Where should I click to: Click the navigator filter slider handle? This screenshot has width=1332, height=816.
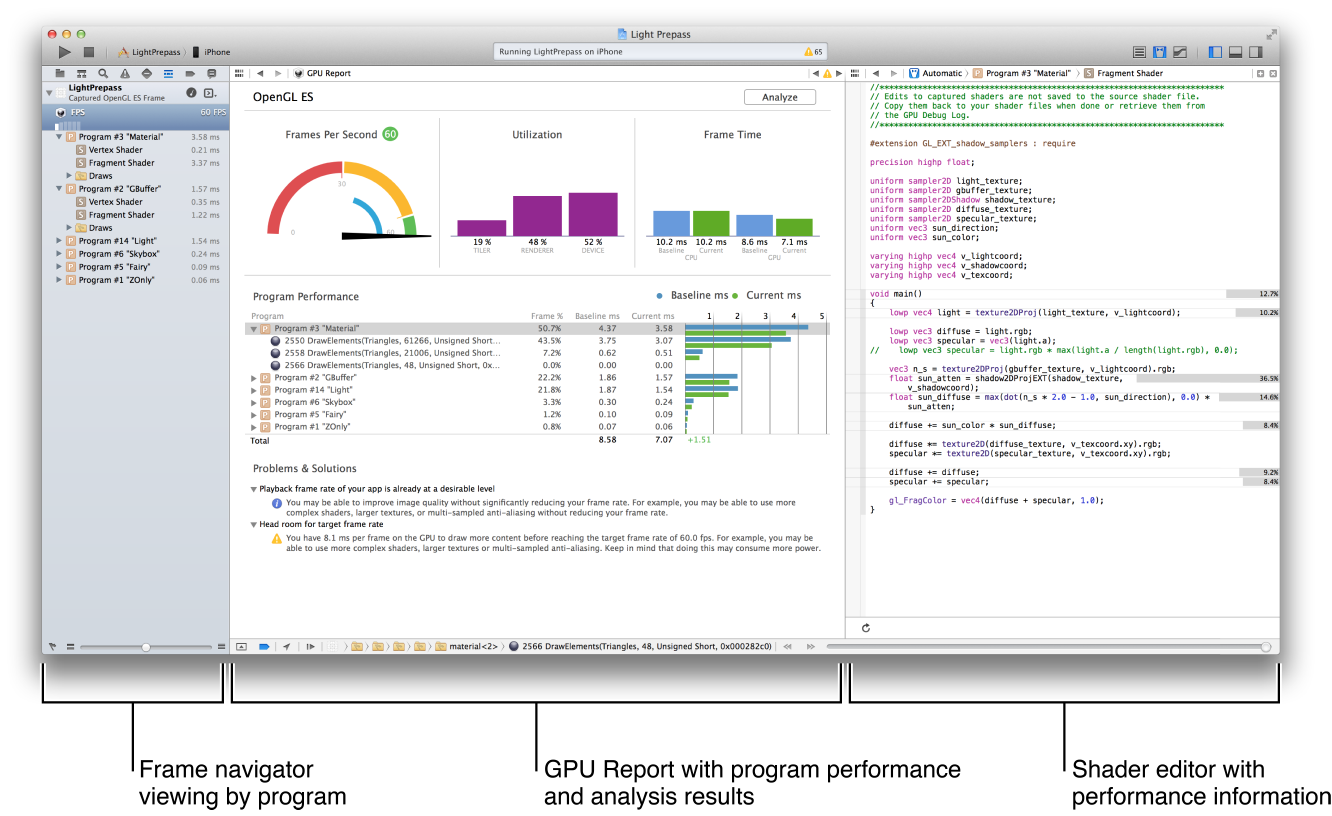146,647
